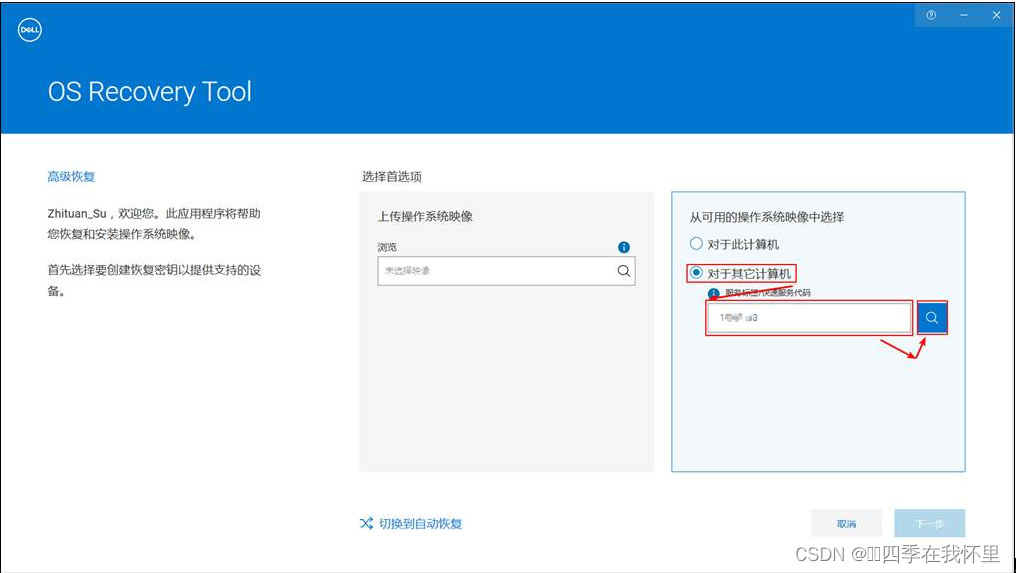Click the Dell logo icon
Image resolution: width=1016 pixels, height=573 pixels.
pos(30,30)
